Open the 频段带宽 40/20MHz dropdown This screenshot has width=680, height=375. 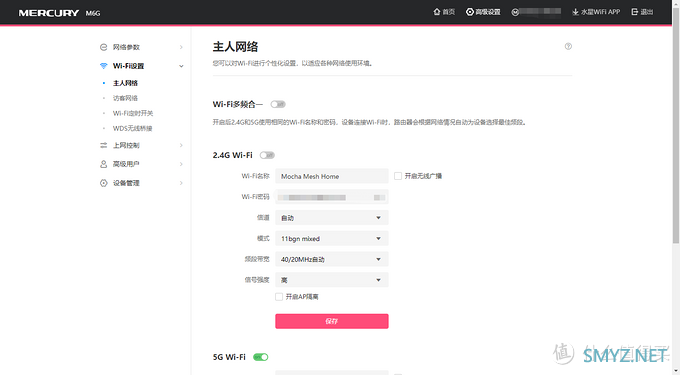[x=332, y=259]
